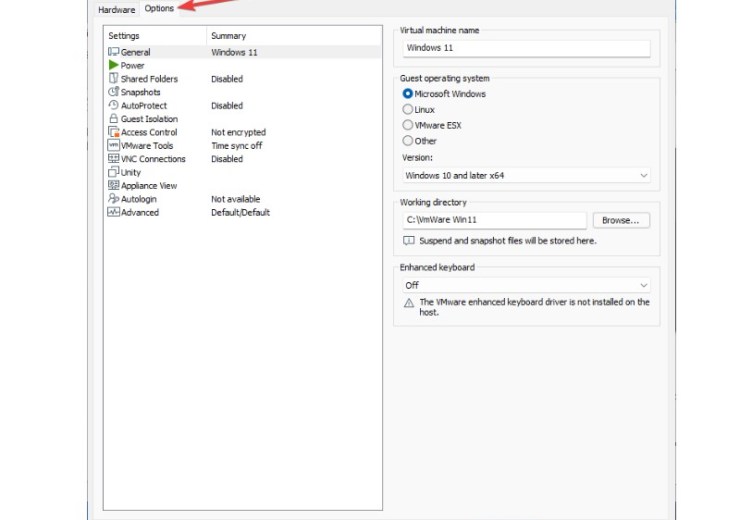Click the 'Default/Default' summary text
Screen dimensions: 740x520
(x=240, y=212)
